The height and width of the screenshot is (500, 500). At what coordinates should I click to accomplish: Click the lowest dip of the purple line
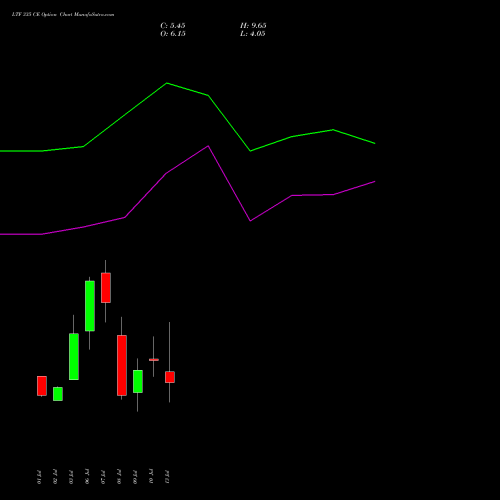[250, 221]
